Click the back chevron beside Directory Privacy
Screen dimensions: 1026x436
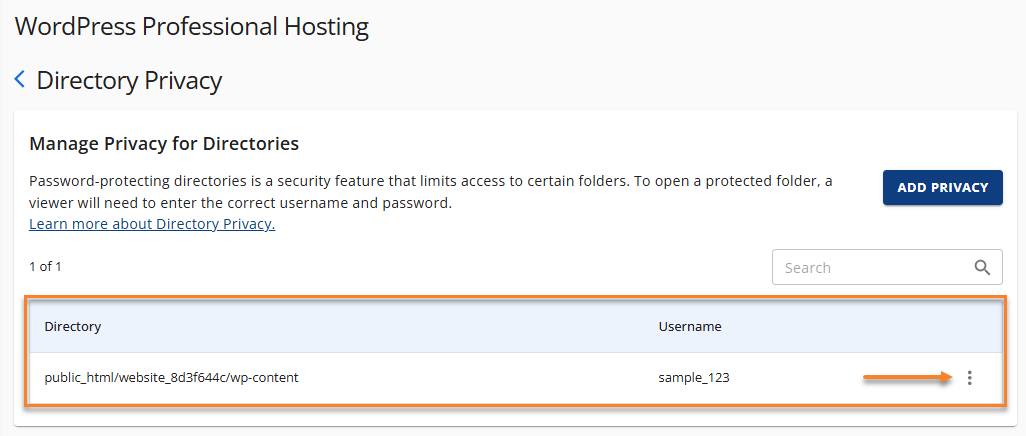[x=20, y=80]
